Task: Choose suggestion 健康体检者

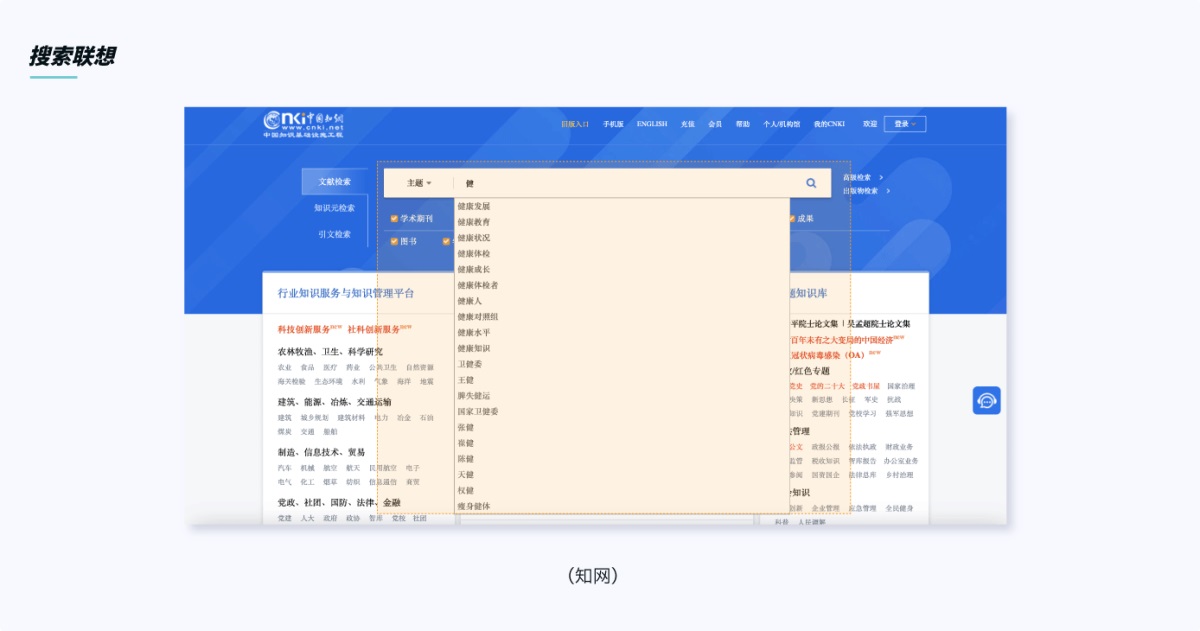Action: click(478, 285)
